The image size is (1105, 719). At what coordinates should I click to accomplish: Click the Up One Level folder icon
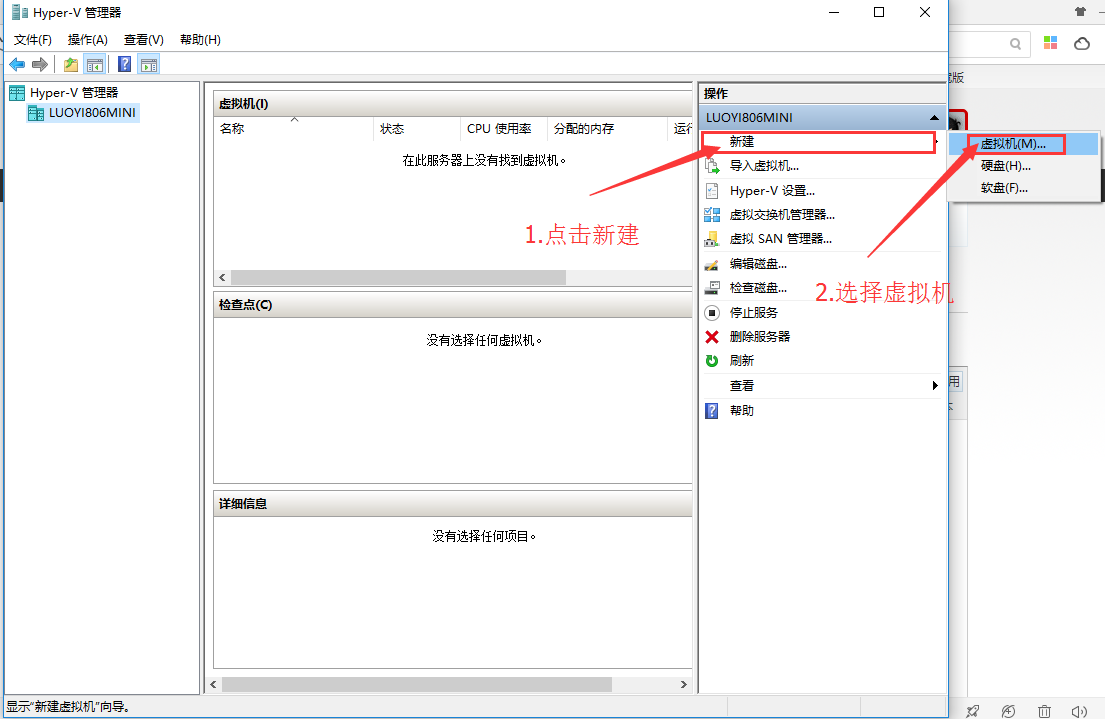pyautogui.click(x=71, y=65)
